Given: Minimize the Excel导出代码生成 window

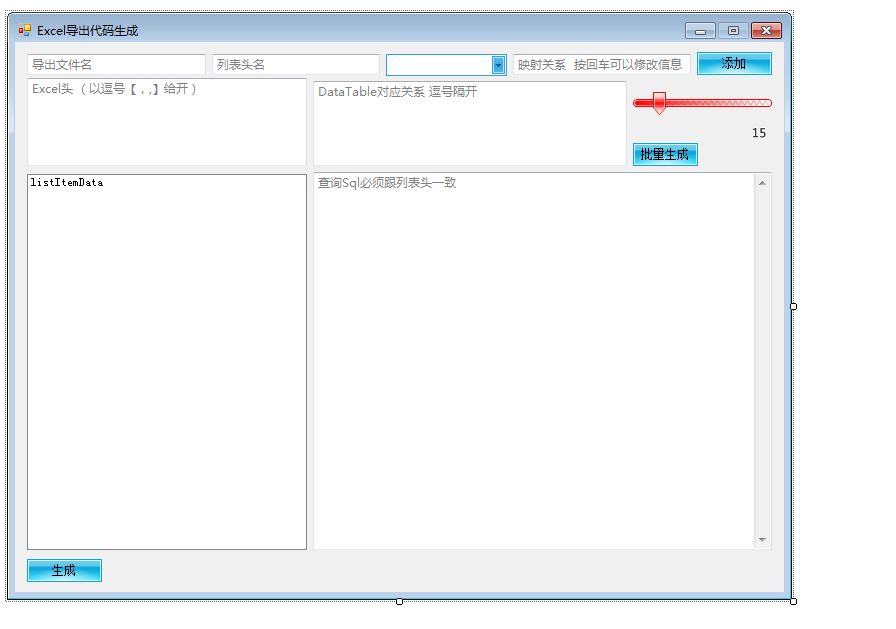Looking at the screenshot, I should (700, 31).
